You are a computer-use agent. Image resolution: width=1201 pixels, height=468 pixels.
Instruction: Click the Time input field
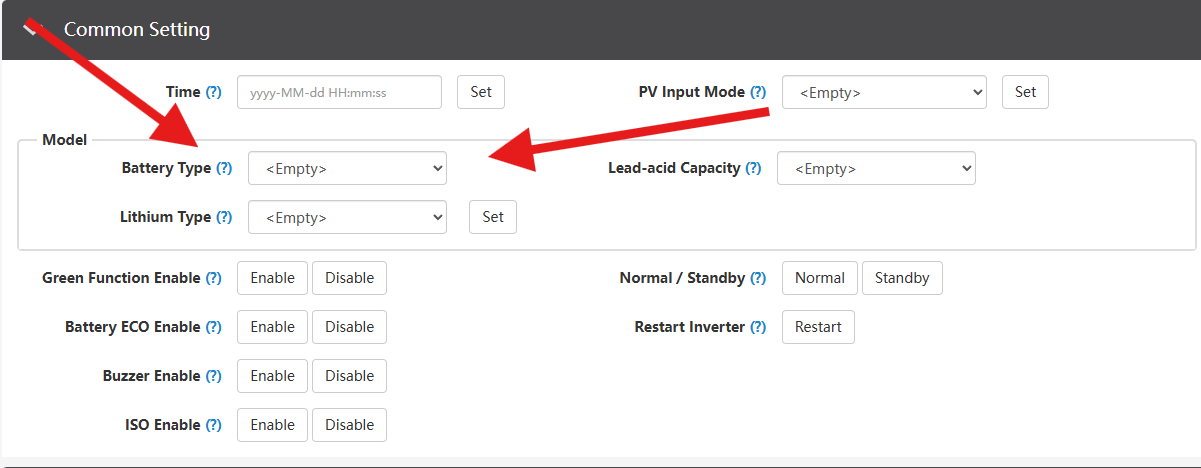[x=339, y=92]
